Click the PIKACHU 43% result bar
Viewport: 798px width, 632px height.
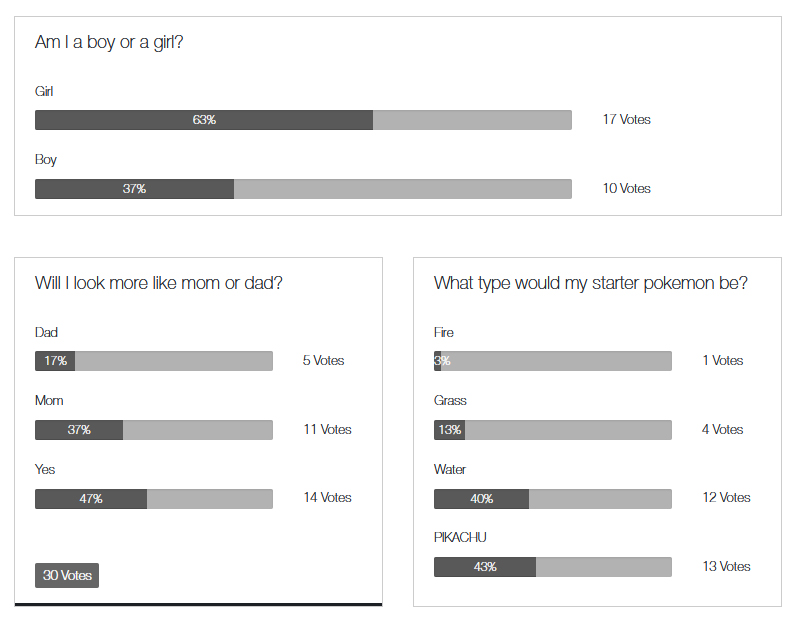click(553, 567)
